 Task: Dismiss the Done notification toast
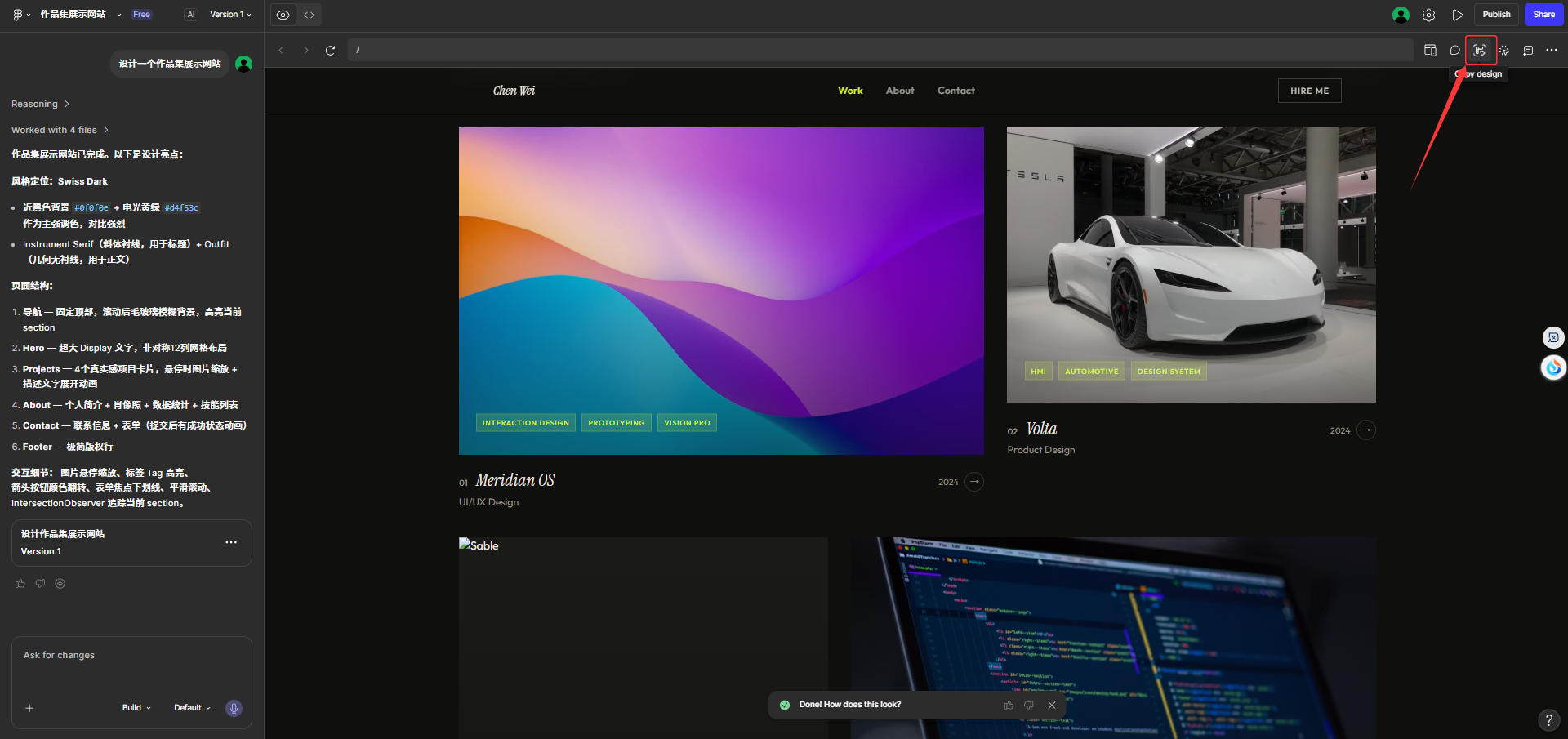(1052, 705)
